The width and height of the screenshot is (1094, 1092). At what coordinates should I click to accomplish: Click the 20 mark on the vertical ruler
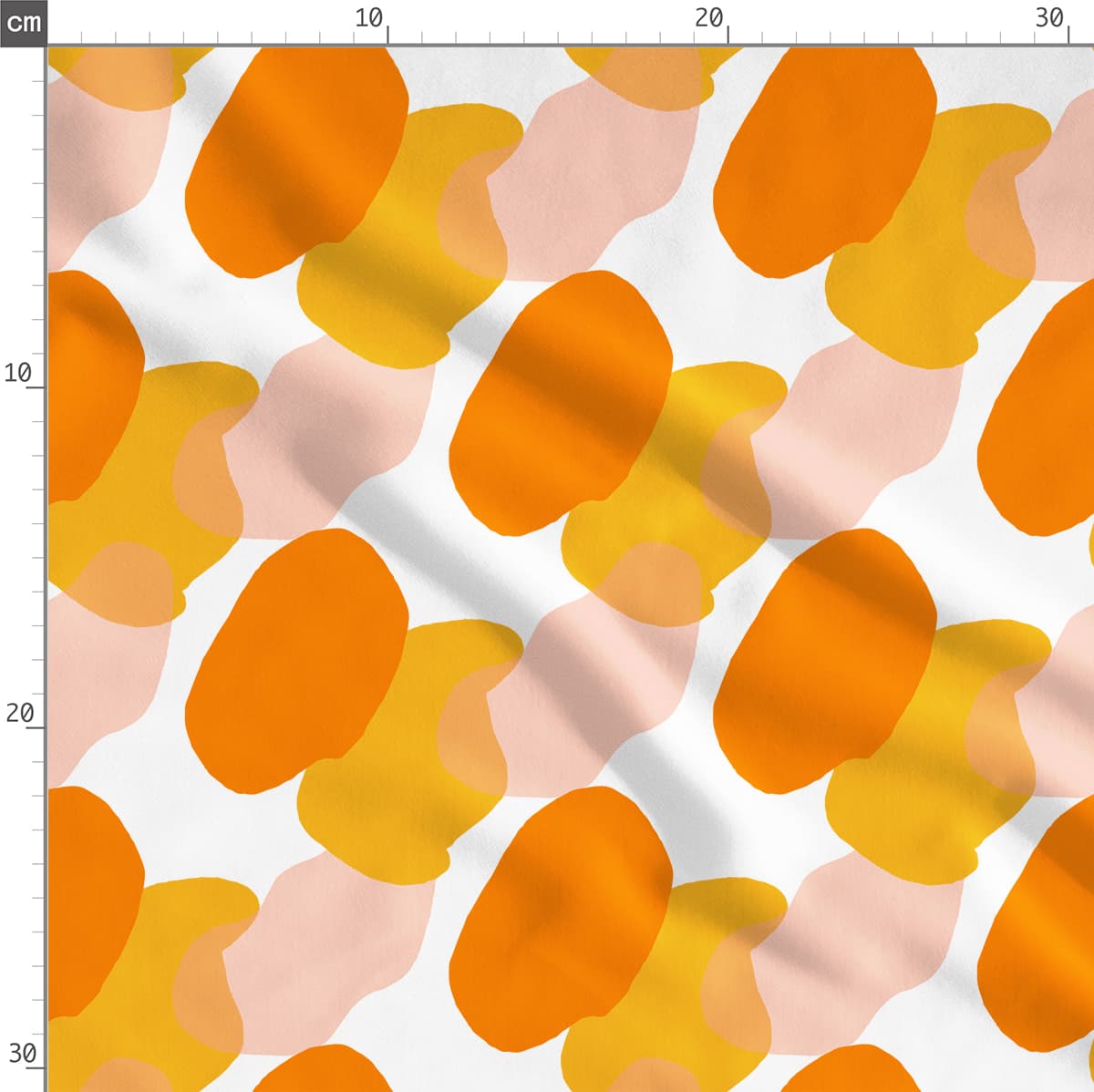pos(18,713)
